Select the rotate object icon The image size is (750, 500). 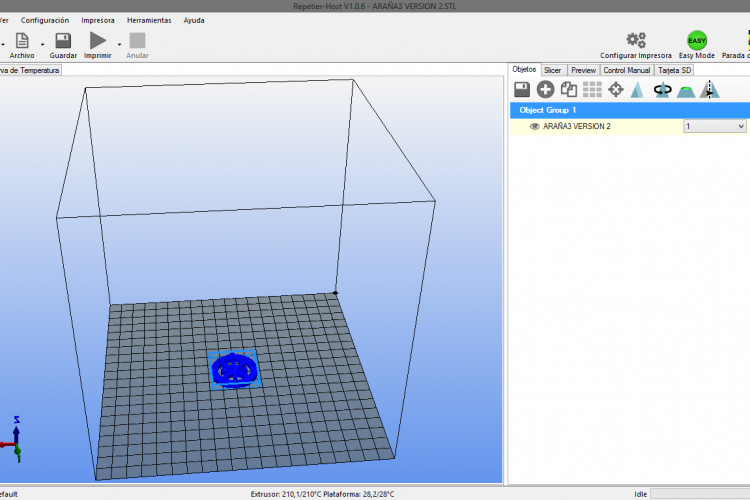pos(662,90)
